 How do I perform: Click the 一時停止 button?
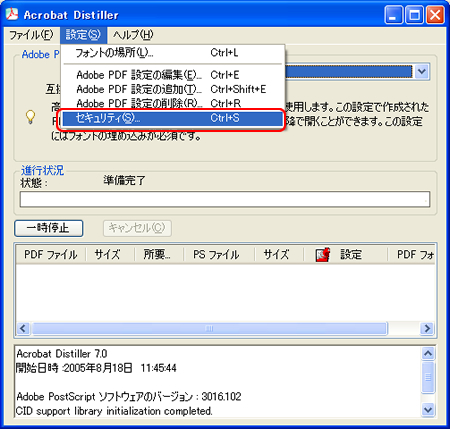pyautogui.click(x=49, y=228)
